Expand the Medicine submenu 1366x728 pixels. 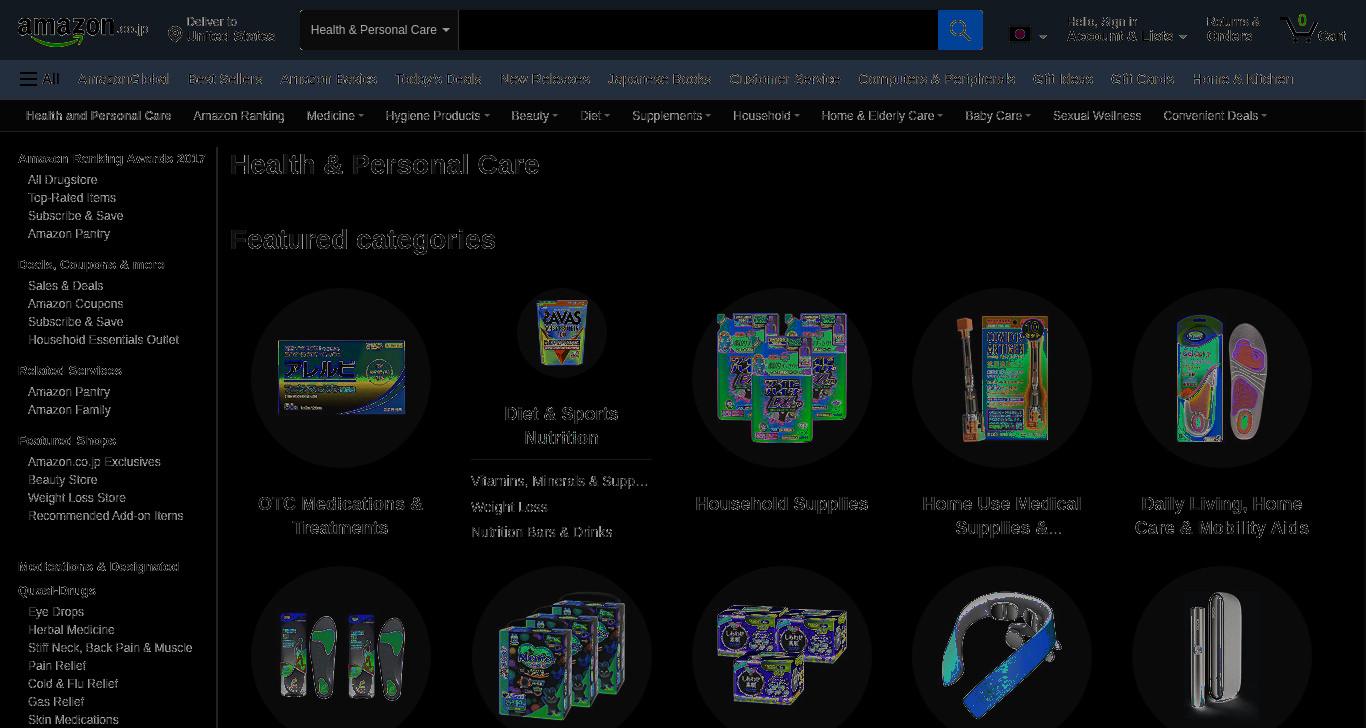pyautogui.click(x=335, y=116)
